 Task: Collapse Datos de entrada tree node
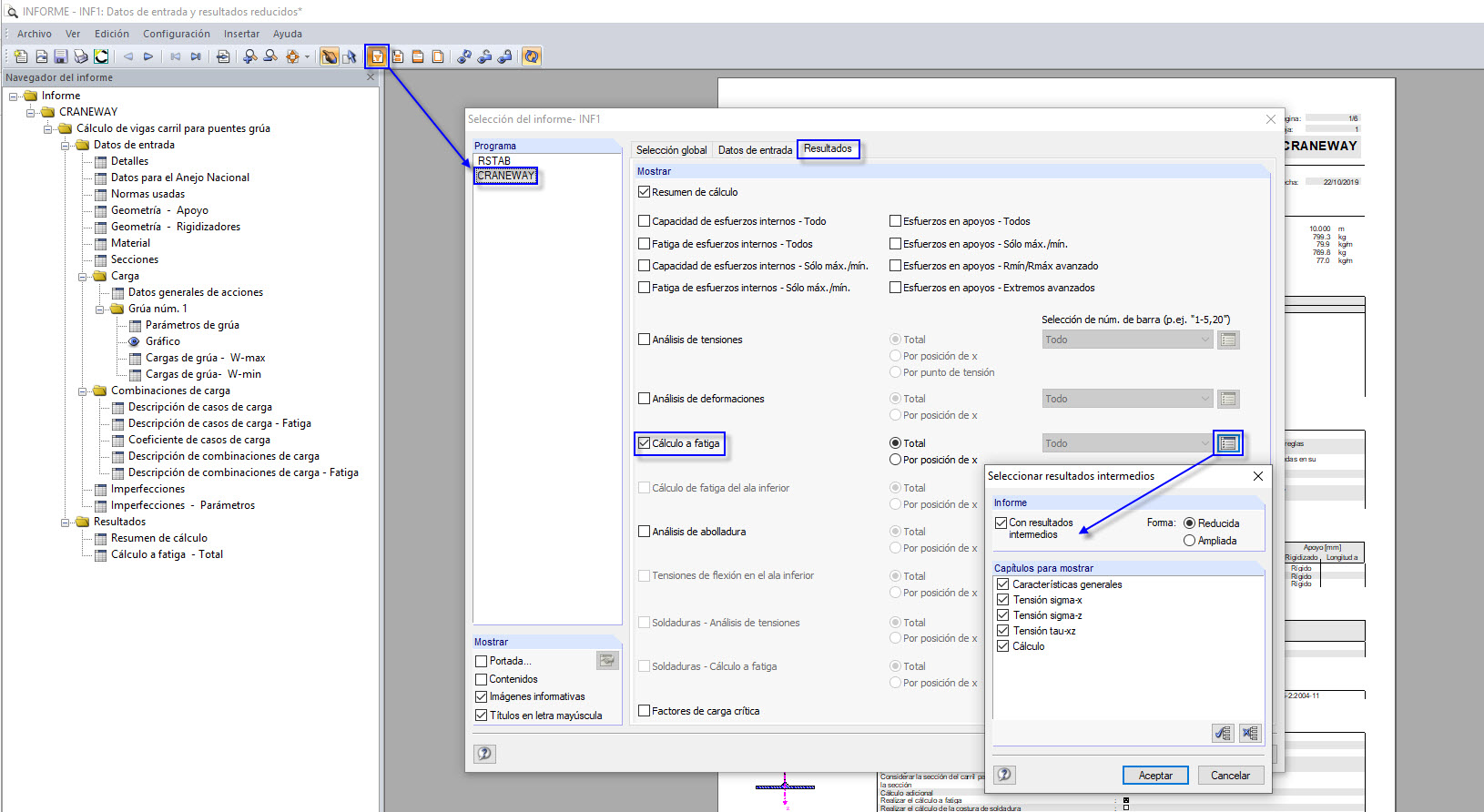coord(66,145)
